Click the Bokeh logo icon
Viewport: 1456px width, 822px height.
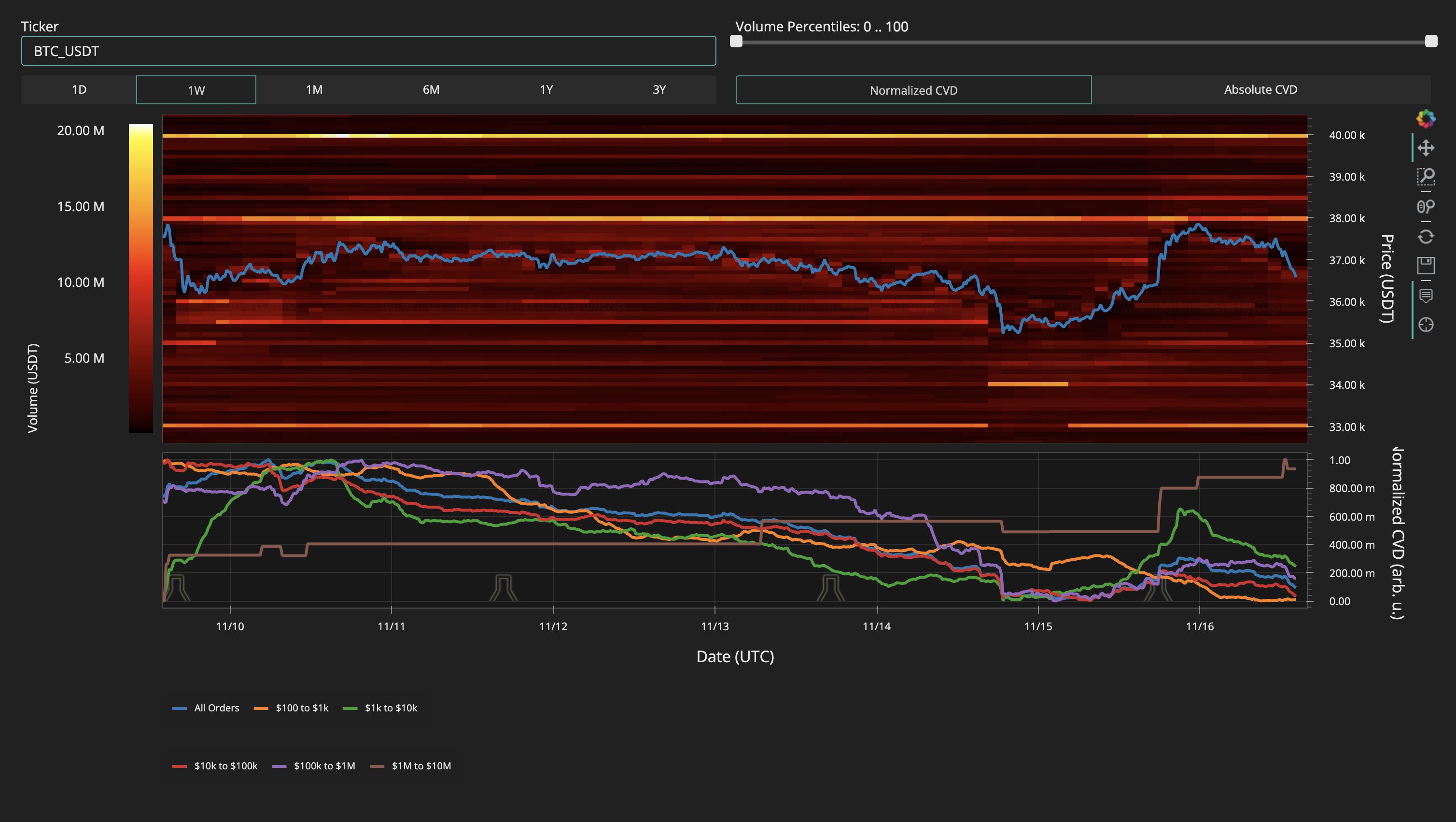[1426, 119]
